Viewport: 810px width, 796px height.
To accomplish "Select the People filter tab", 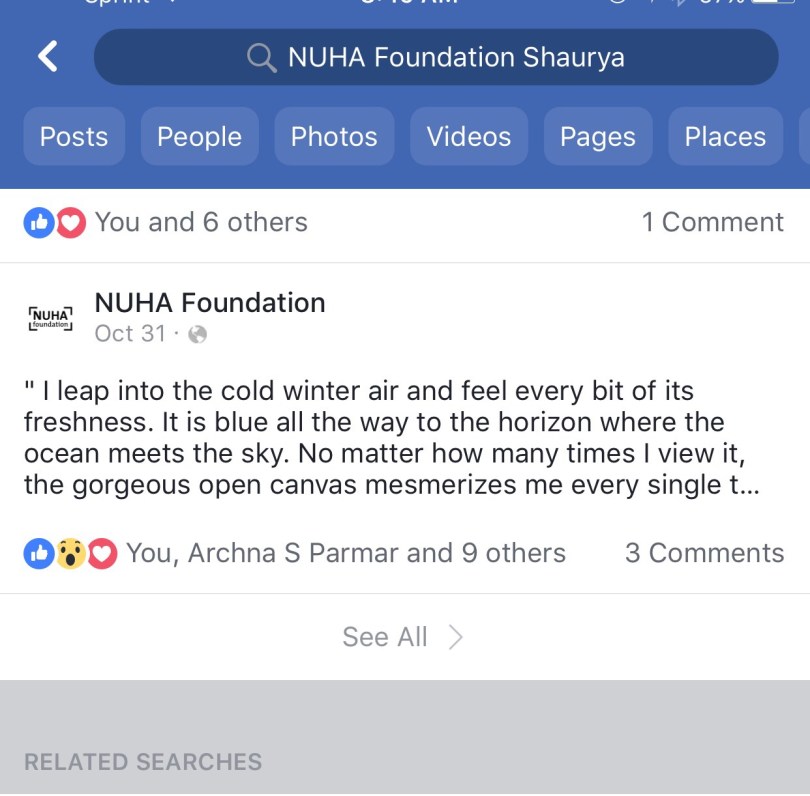I will tap(199, 137).
